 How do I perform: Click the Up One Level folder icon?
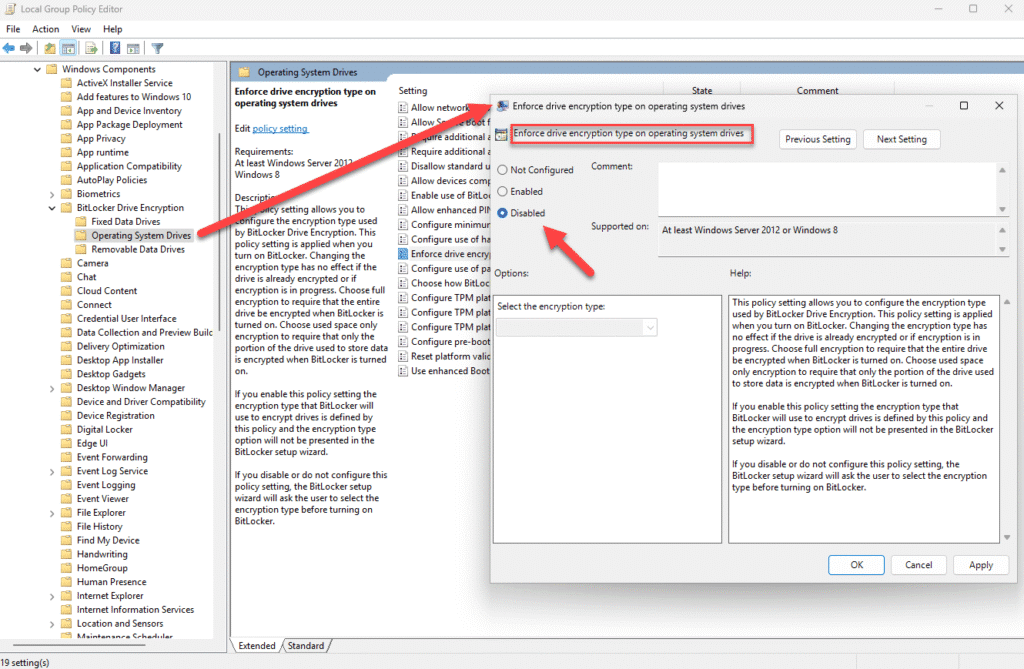click(48, 48)
